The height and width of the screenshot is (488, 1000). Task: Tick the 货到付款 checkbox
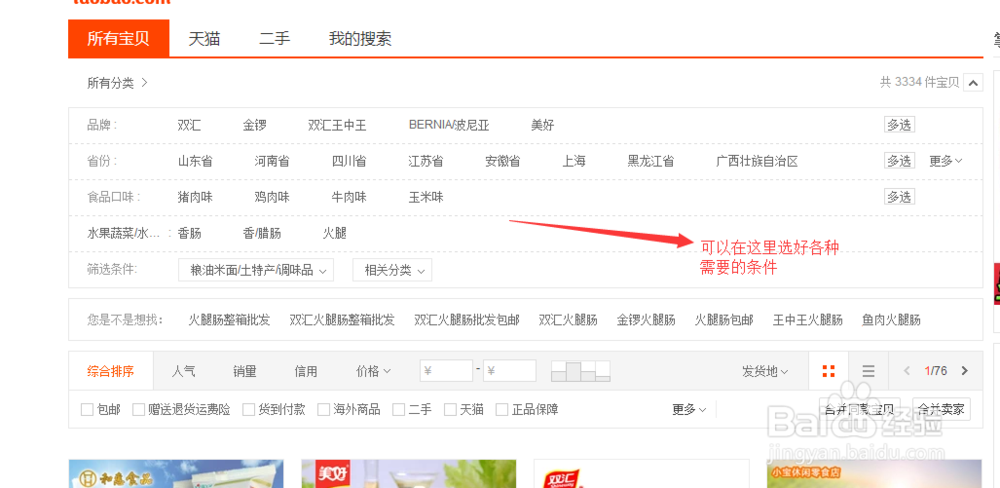pos(249,410)
